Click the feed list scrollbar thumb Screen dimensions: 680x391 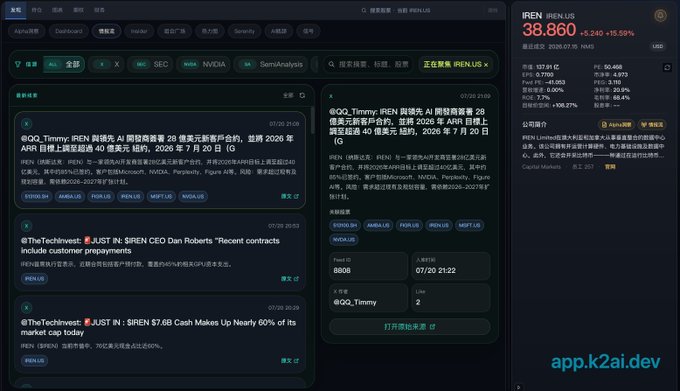click(312, 120)
